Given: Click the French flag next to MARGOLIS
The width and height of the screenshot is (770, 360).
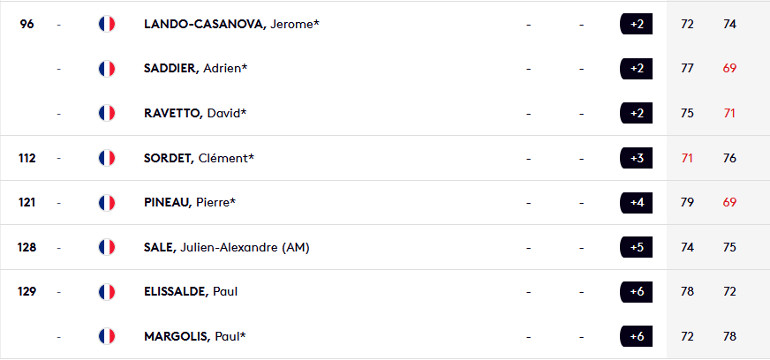Looking at the screenshot, I should click(x=107, y=337).
